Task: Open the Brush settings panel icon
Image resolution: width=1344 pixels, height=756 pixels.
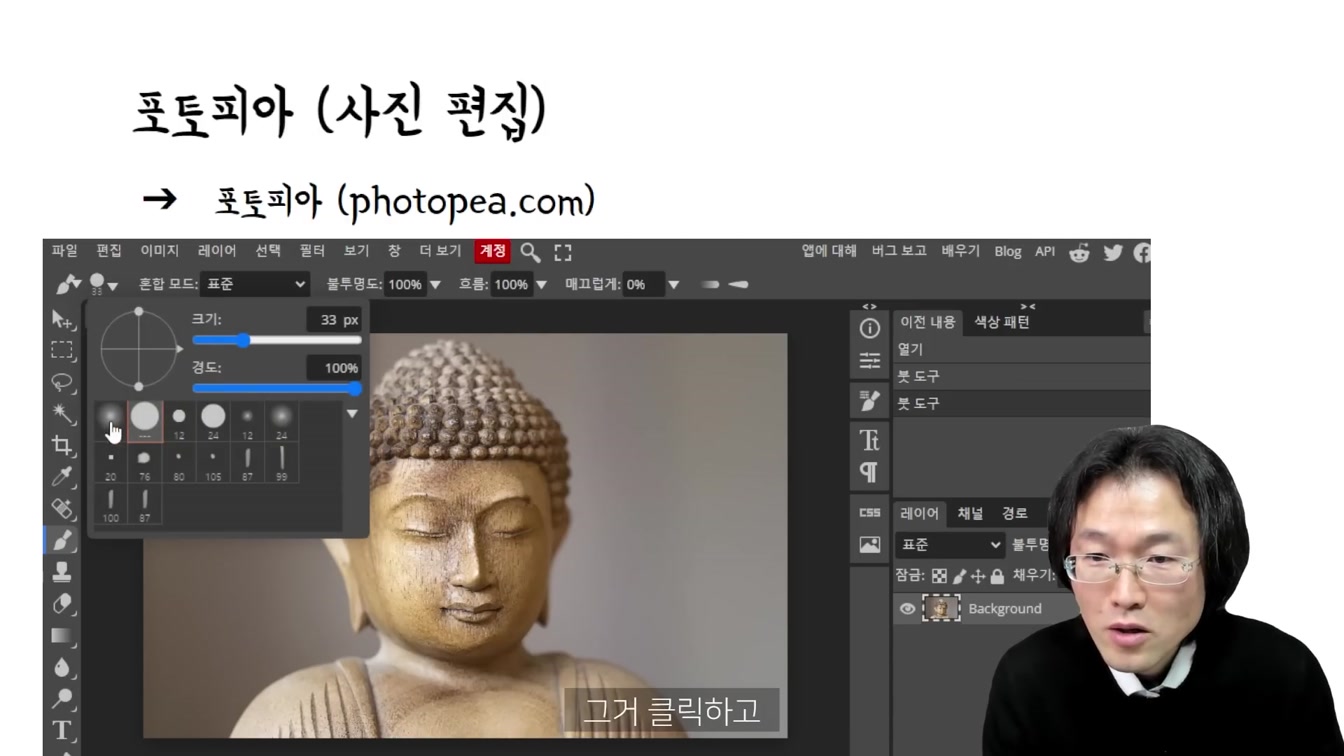Action: tap(870, 400)
